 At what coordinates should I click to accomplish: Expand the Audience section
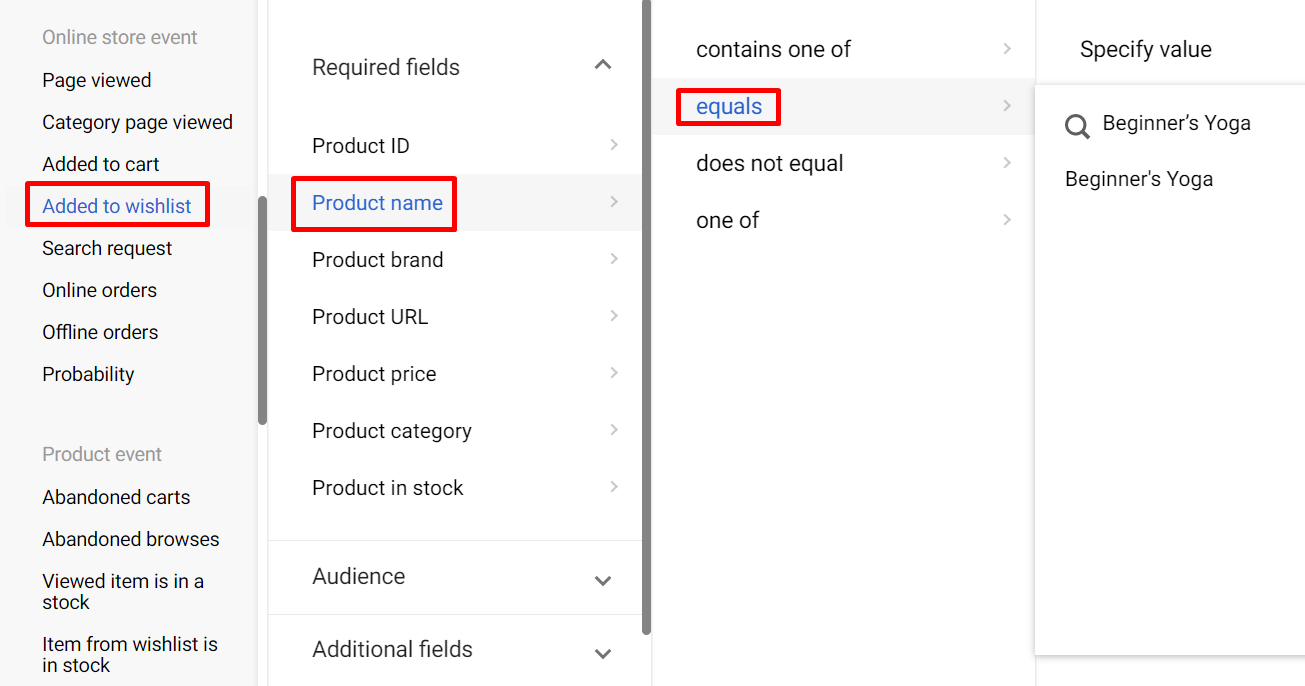[602, 580]
